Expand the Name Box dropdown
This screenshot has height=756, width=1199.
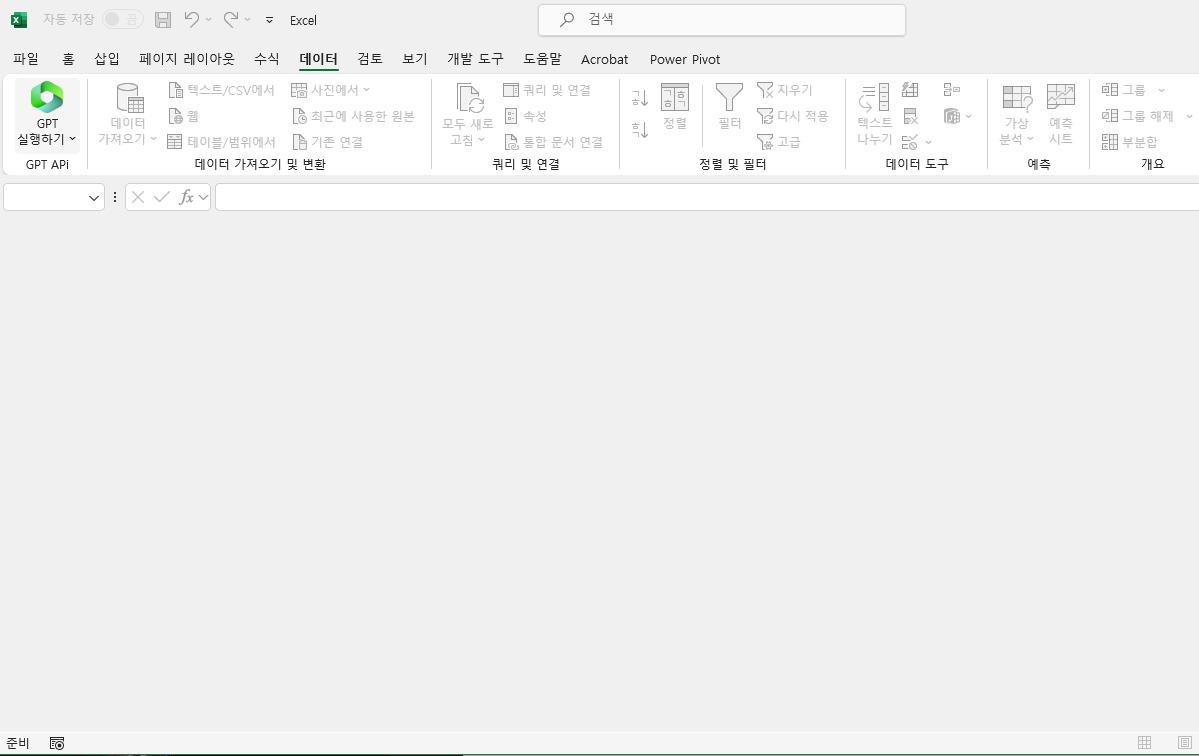click(x=94, y=198)
